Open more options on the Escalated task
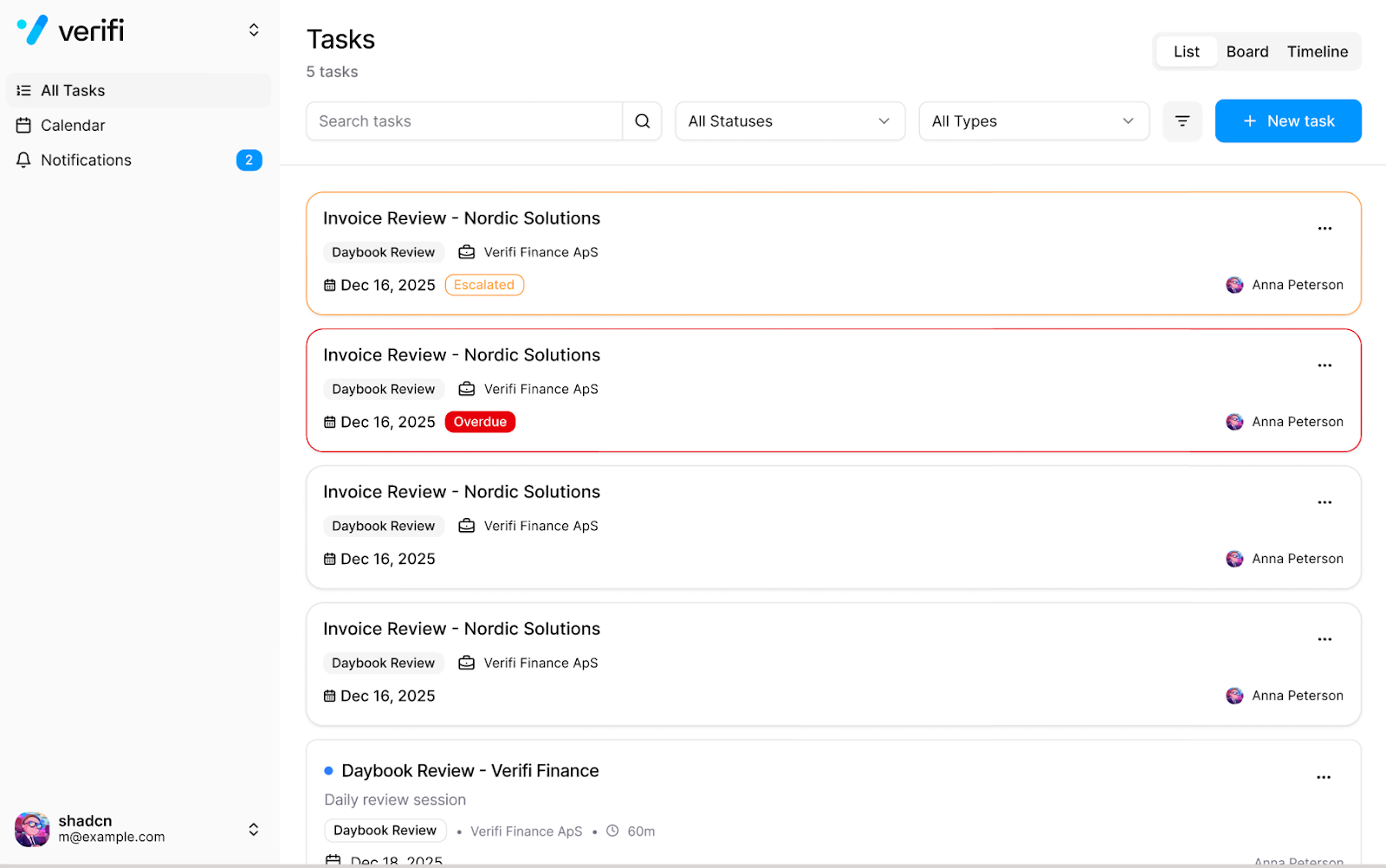The image size is (1386, 868). point(1324,229)
